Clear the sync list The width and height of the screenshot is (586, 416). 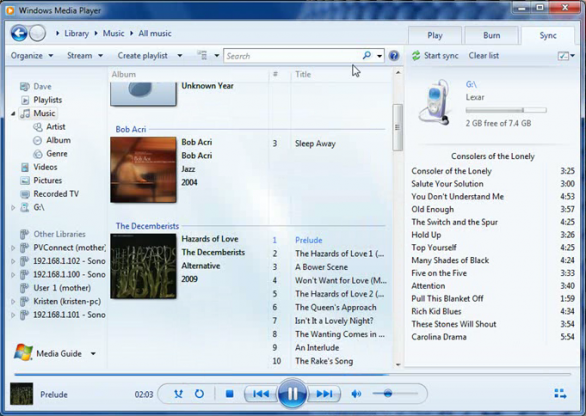tap(484, 56)
